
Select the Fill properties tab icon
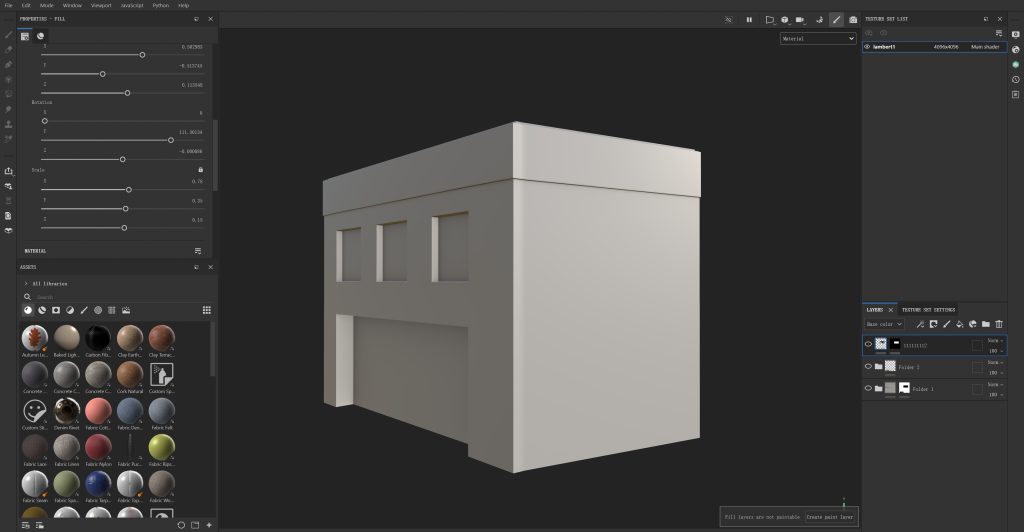[x=25, y=36]
